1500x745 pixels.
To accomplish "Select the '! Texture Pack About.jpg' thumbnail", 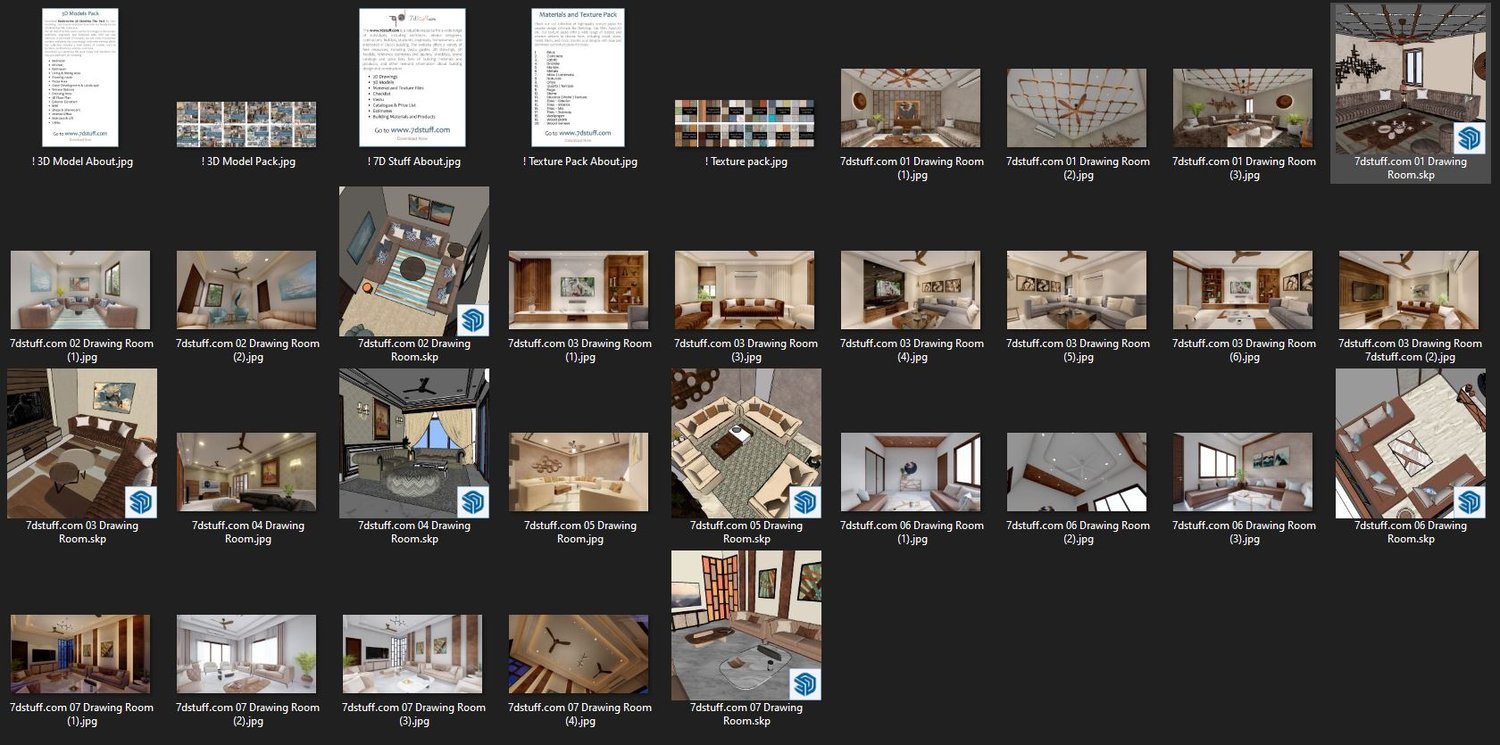I will (578, 77).
